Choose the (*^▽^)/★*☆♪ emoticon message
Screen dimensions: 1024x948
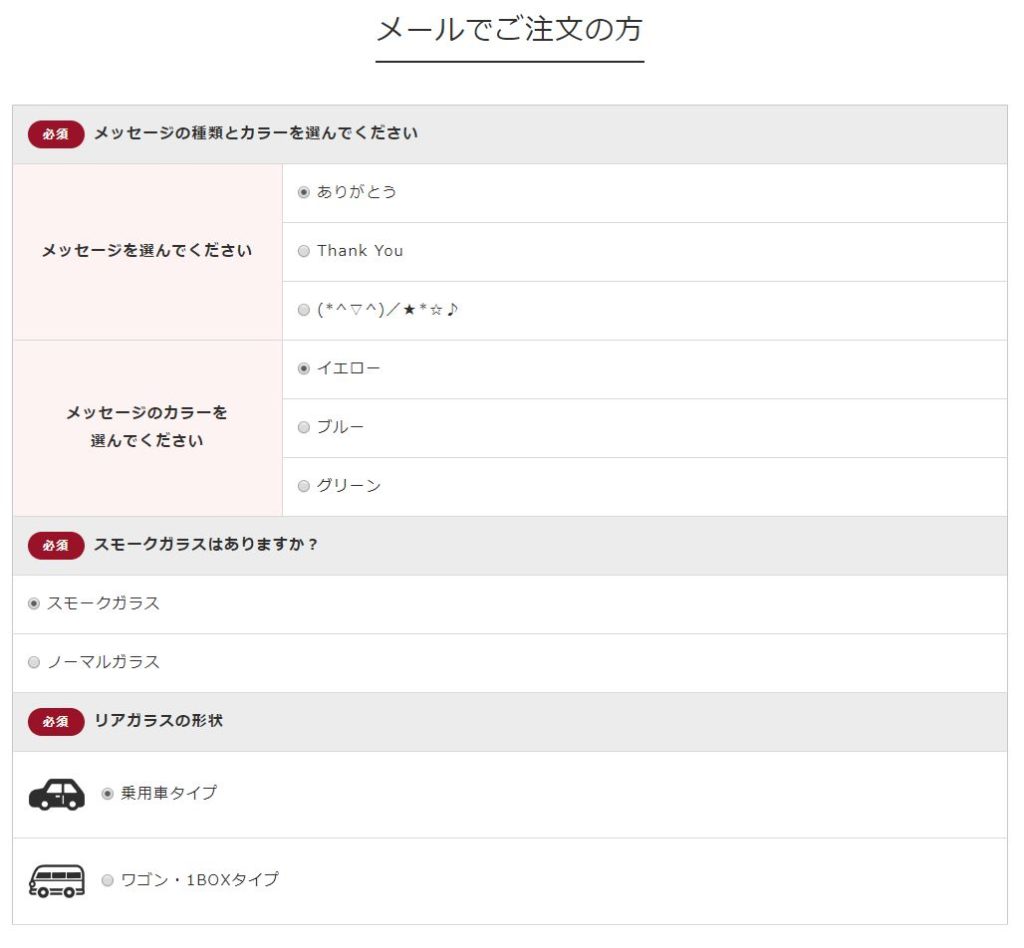pyautogui.click(x=304, y=310)
